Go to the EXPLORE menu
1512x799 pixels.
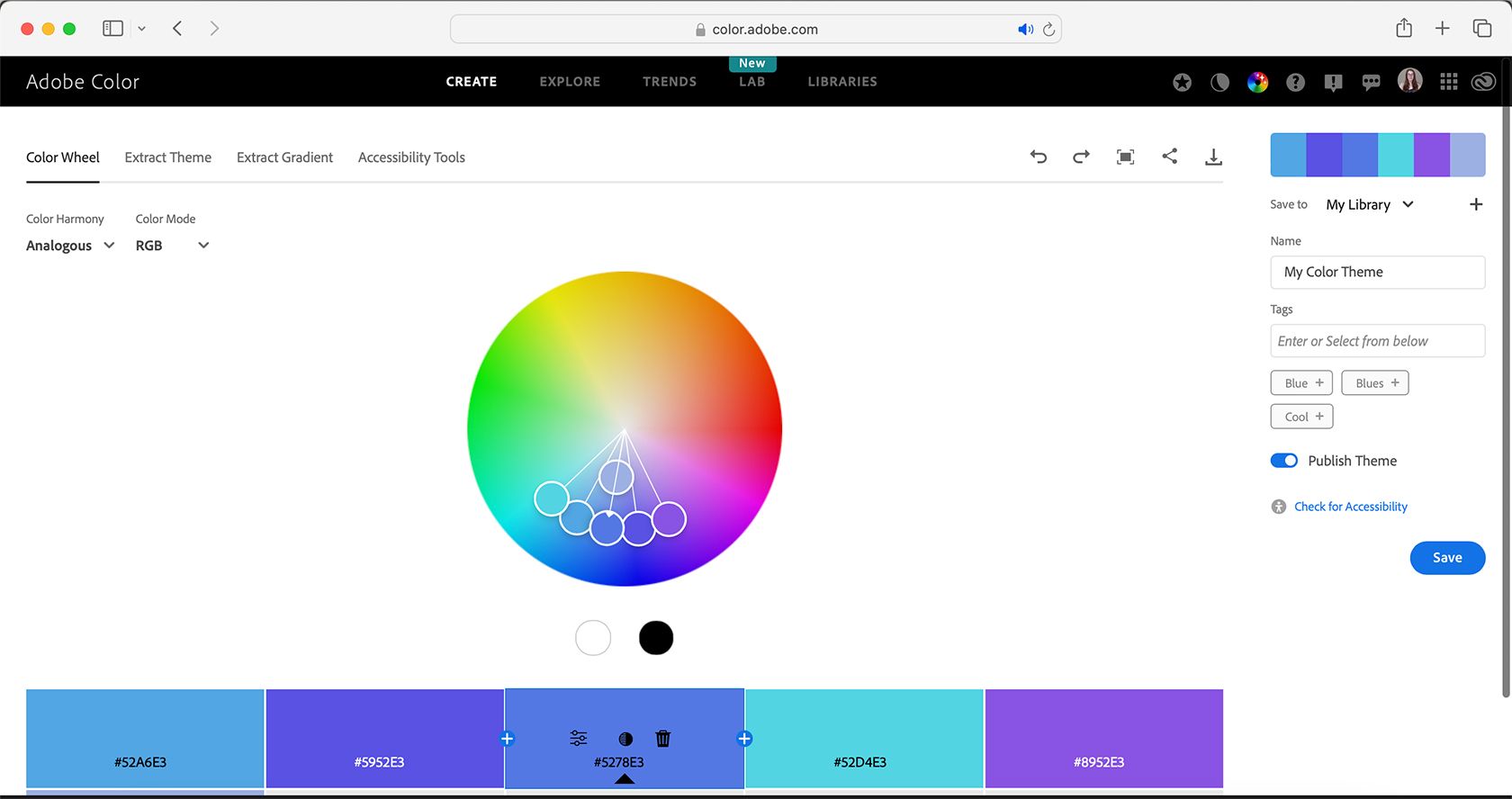click(570, 82)
